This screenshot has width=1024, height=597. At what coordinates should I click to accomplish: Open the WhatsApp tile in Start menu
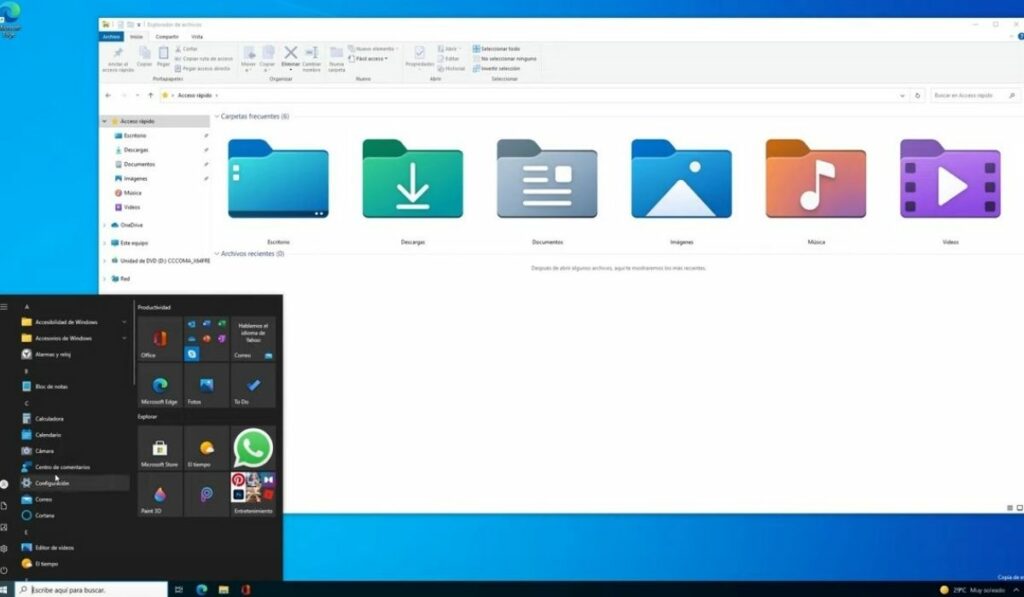tap(253, 449)
